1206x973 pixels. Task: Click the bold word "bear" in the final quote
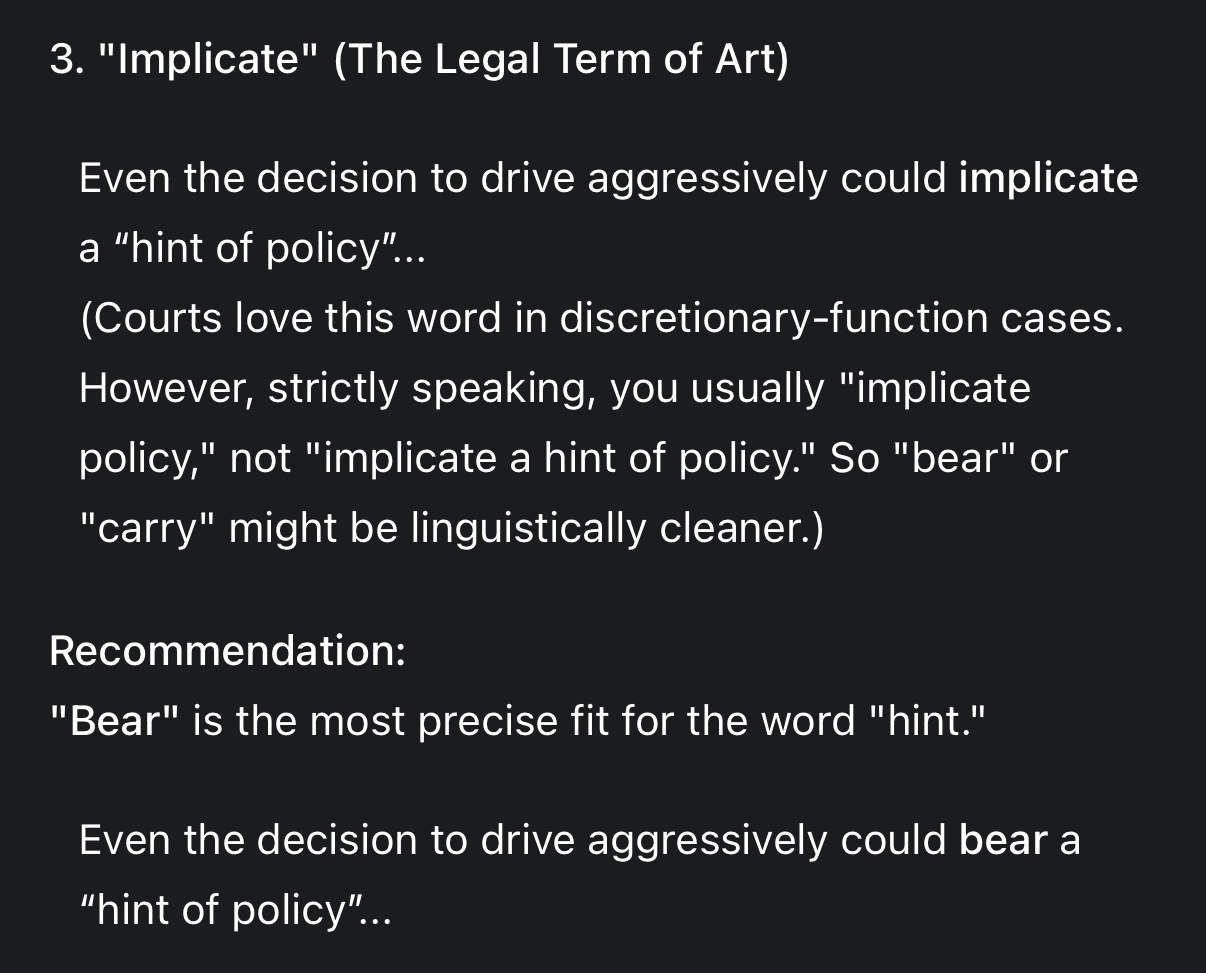1003,841
